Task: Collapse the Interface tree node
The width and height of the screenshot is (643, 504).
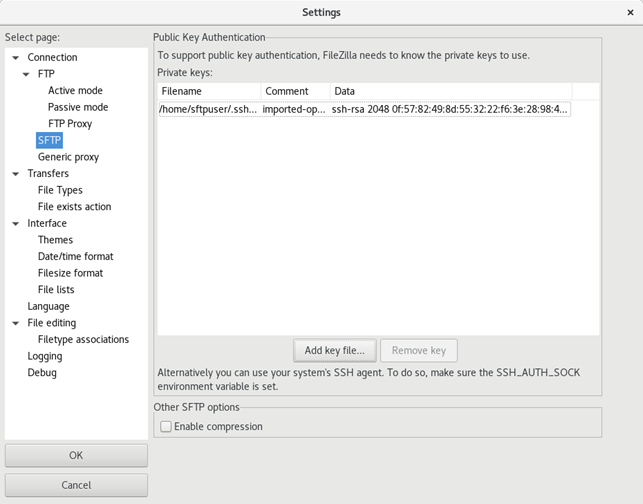Action: click(x=16, y=223)
